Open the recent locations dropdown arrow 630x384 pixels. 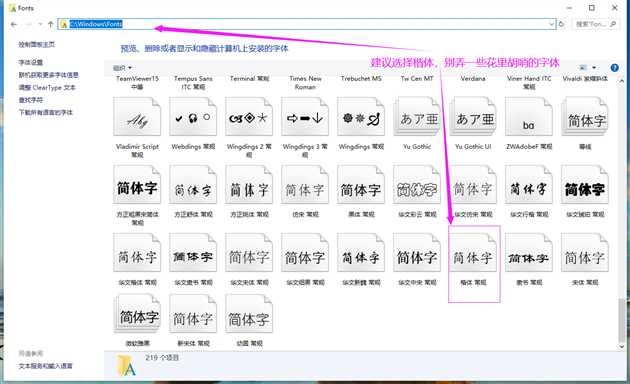point(40,24)
